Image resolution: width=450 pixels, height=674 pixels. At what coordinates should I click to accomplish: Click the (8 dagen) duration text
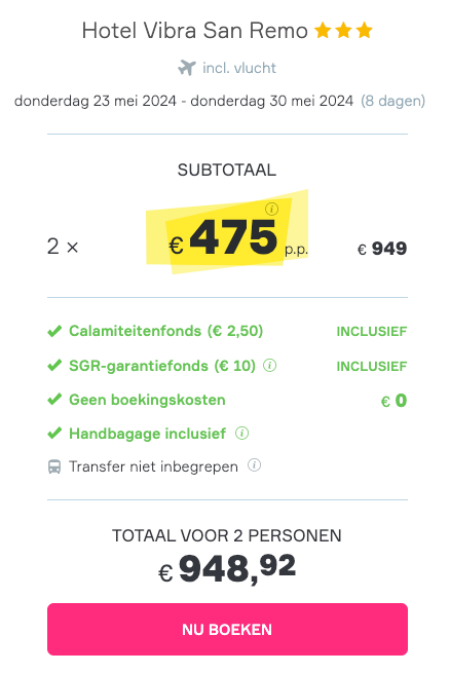[393, 101]
